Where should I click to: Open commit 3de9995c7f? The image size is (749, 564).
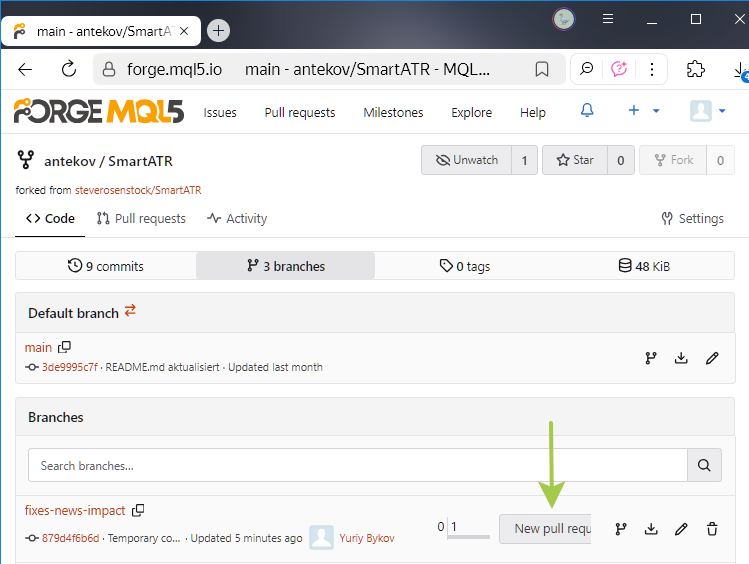pyautogui.click(x=70, y=367)
